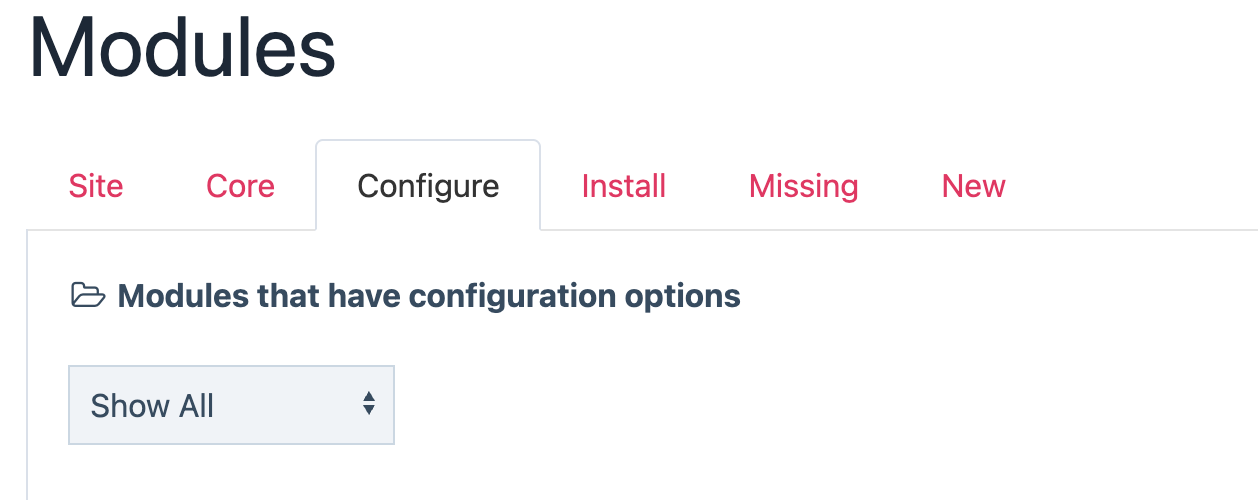The width and height of the screenshot is (1258, 500).
Task: Open the New modules tab
Action: [973, 186]
